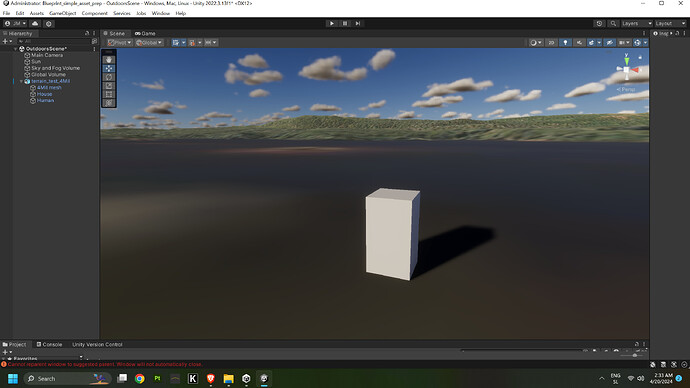Select the Hand (View) tool in scene toolbar
This screenshot has width=690, height=388.
pyautogui.click(x=109, y=59)
